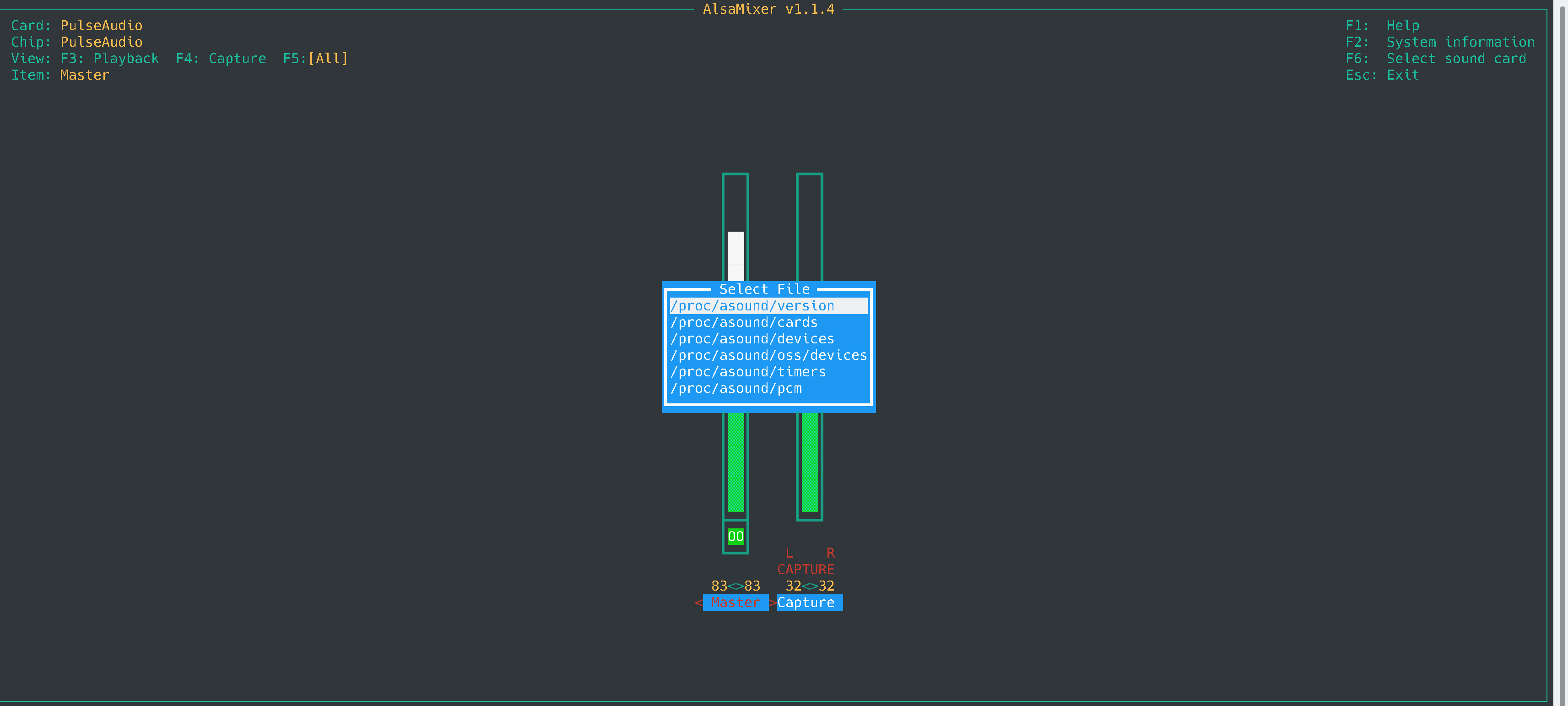Image resolution: width=1568 pixels, height=706 pixels.
Task: Click Esc: Exit
Action: click(x=1382, y=75)
